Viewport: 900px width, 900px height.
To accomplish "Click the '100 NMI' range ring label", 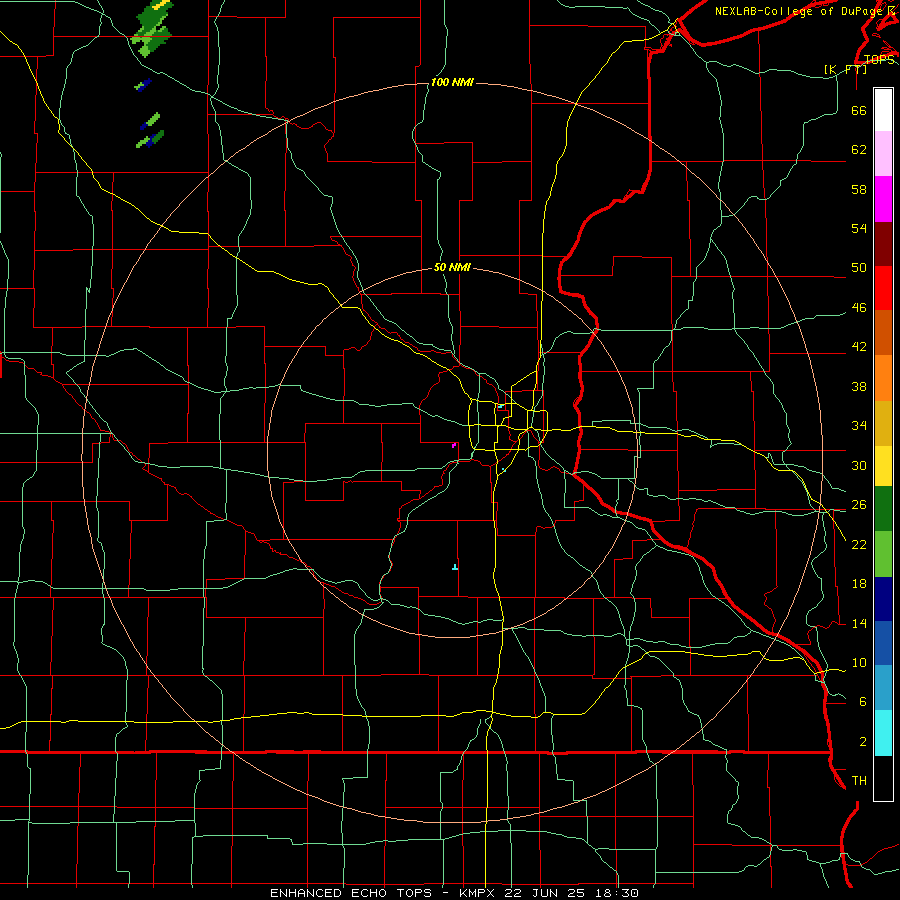I will [x=452, y=83].
